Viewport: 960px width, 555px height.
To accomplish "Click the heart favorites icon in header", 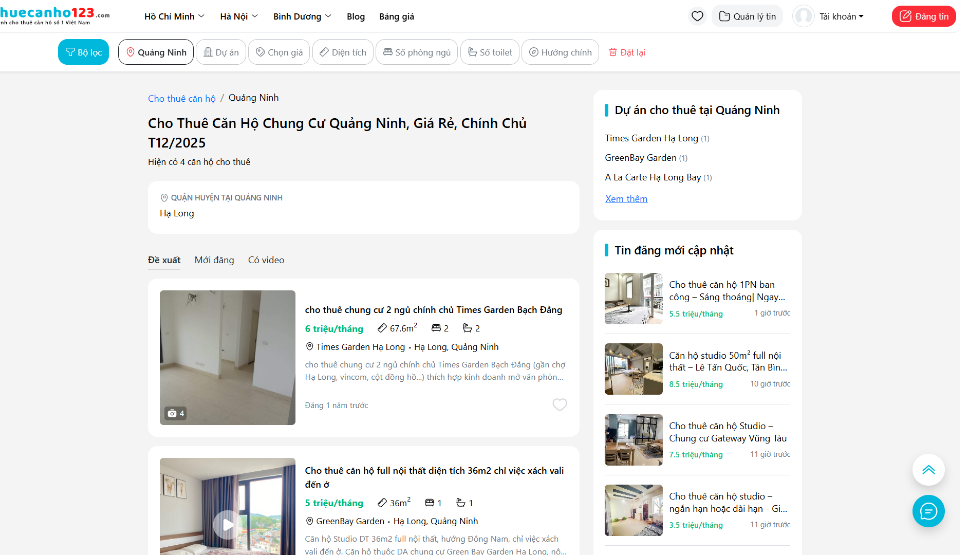I will coord(697,16).
